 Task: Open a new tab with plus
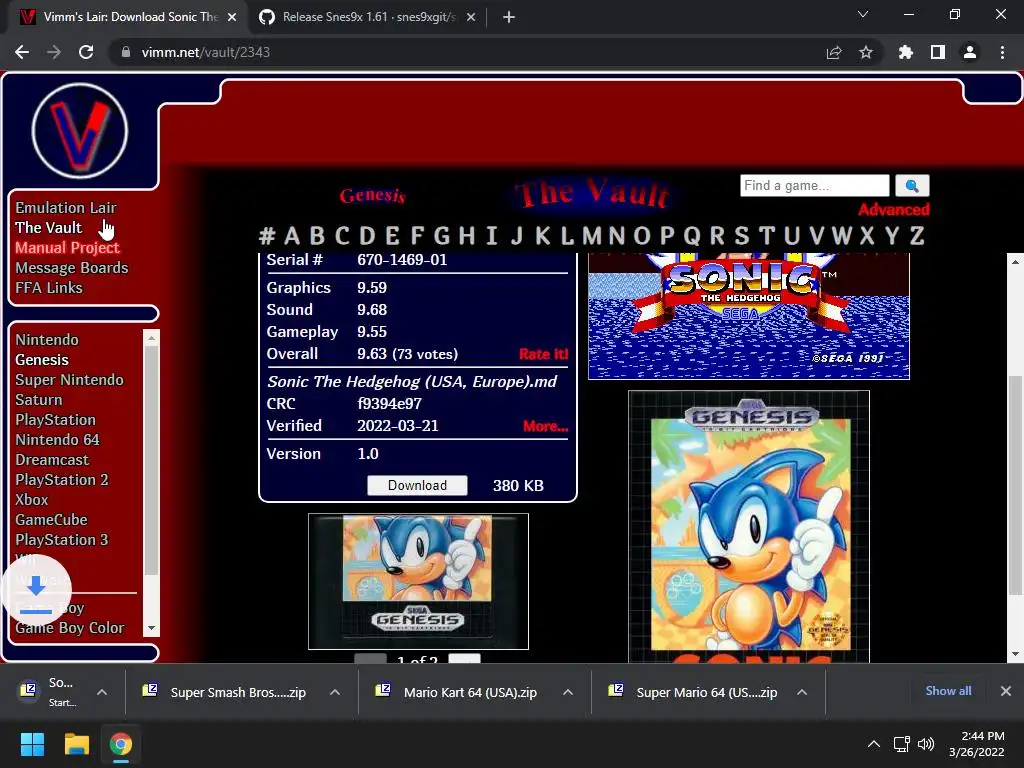pyautogui.click(x=509, y=17)
